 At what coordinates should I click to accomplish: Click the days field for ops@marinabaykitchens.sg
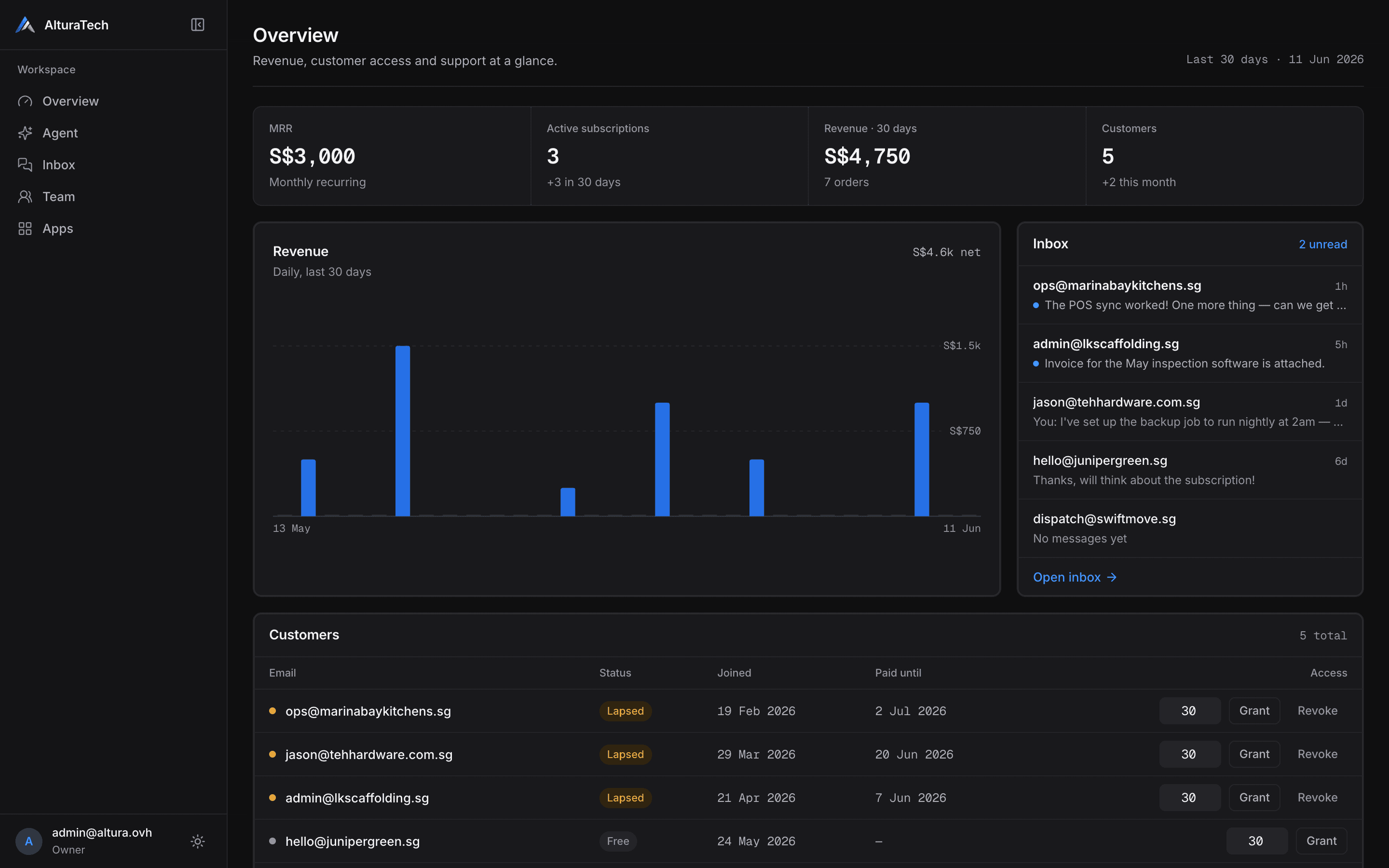point(1190,711)
